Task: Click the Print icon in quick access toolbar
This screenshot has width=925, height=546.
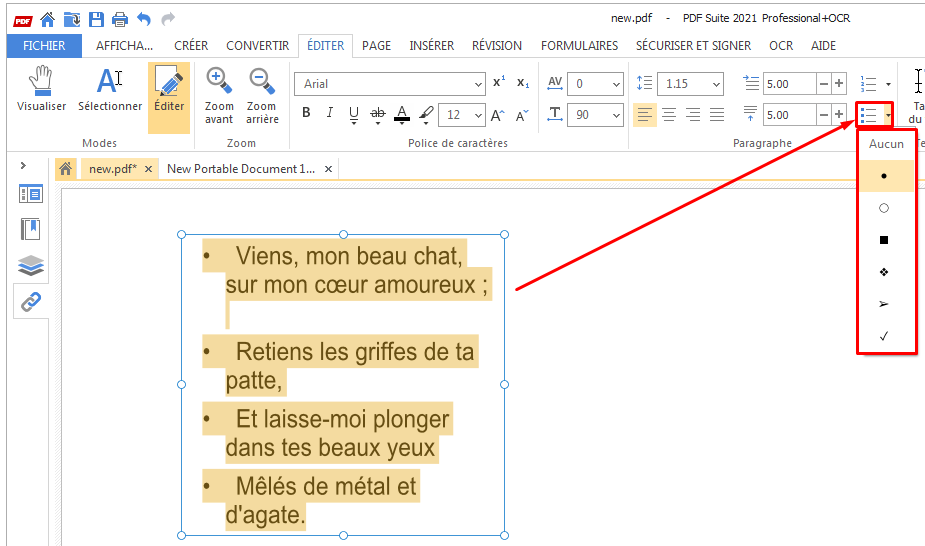Action: pos(120,19)
